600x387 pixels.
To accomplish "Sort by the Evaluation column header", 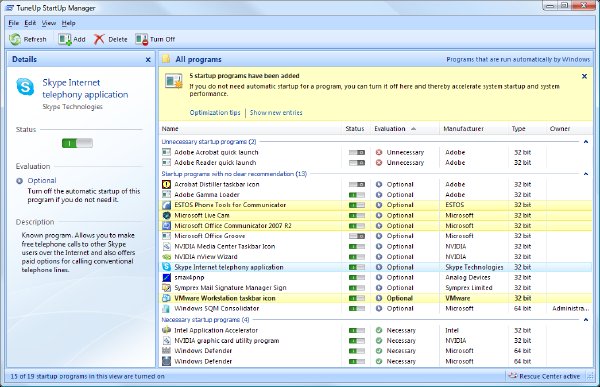I will (405, 129).
